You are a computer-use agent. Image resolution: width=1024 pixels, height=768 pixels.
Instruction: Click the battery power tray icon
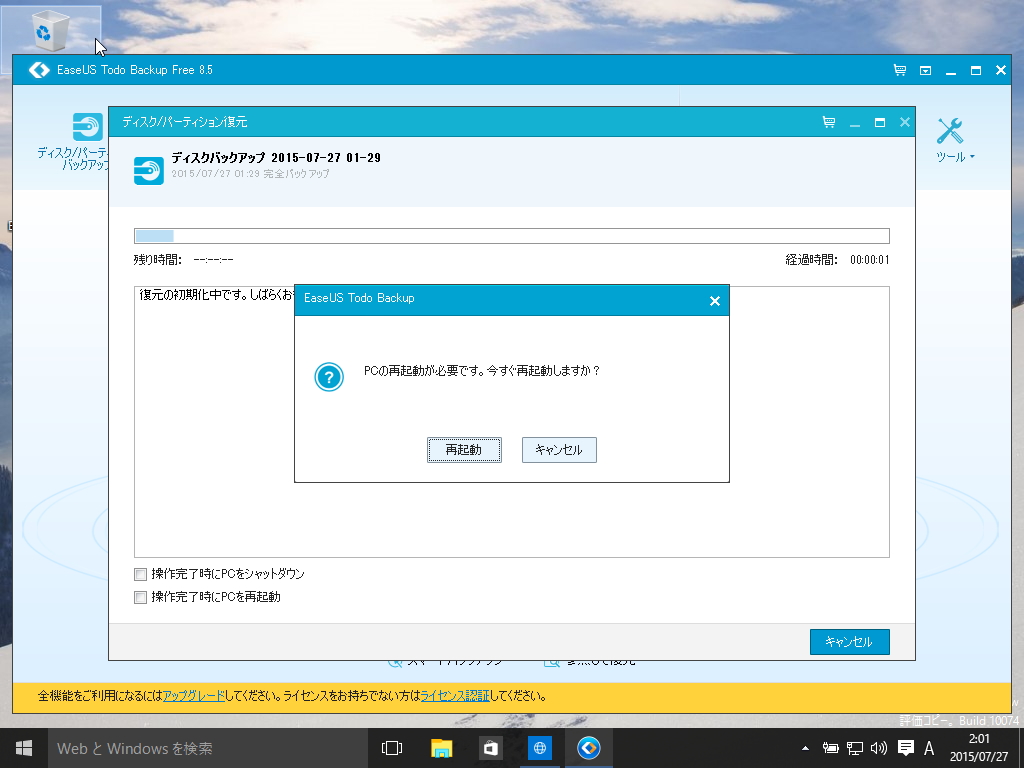pyautogui.click(x=830, y=748)
